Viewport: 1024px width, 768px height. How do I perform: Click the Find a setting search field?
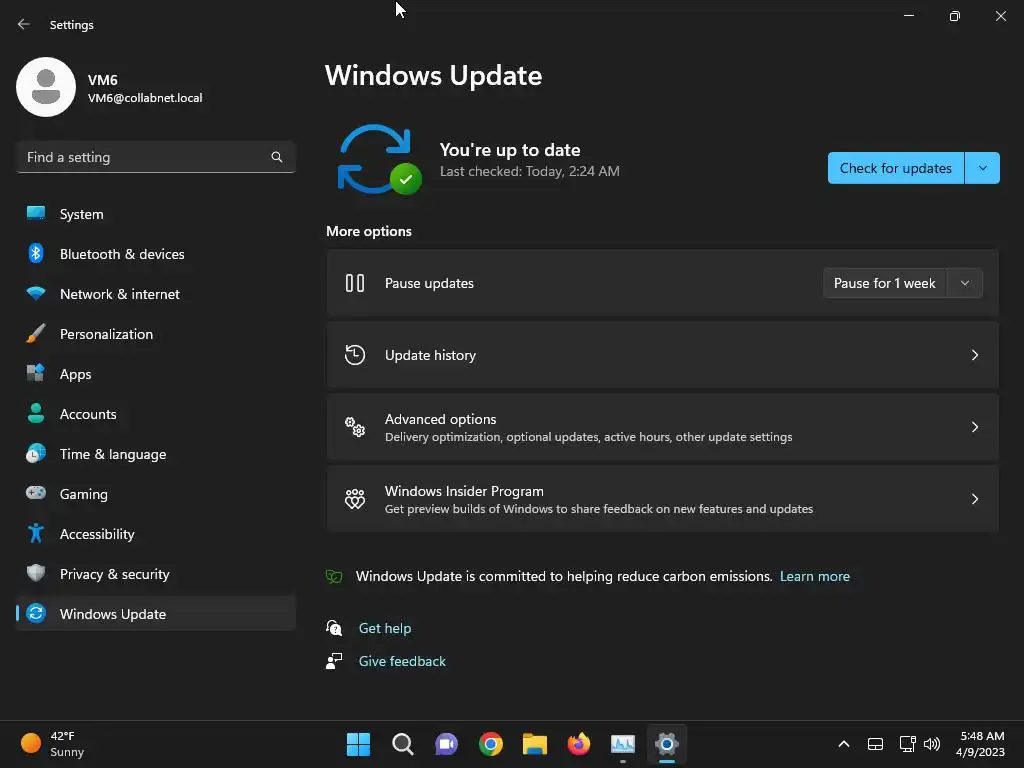[x=155, y=157]
